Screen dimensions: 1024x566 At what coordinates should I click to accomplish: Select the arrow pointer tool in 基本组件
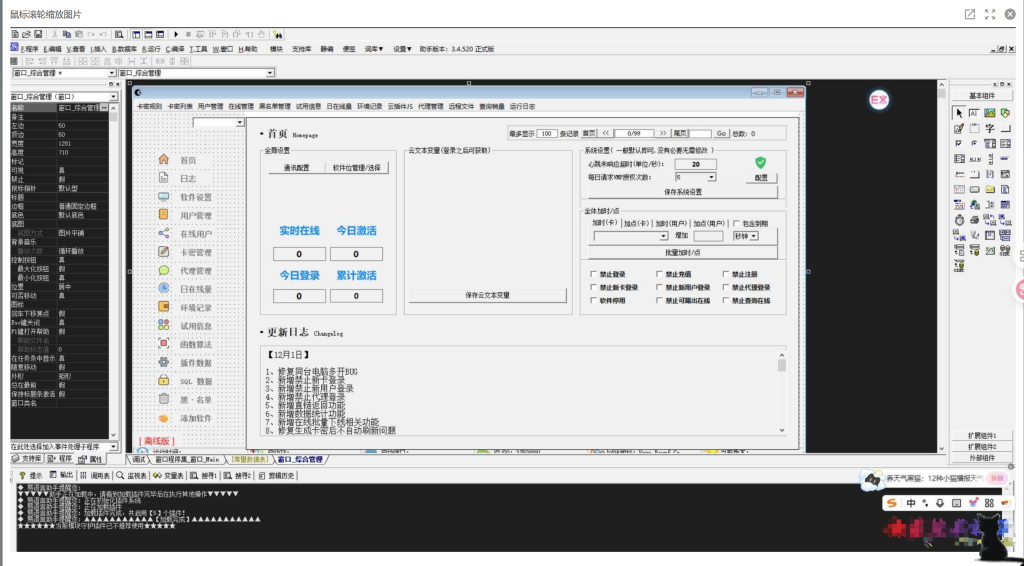[958, 114]
